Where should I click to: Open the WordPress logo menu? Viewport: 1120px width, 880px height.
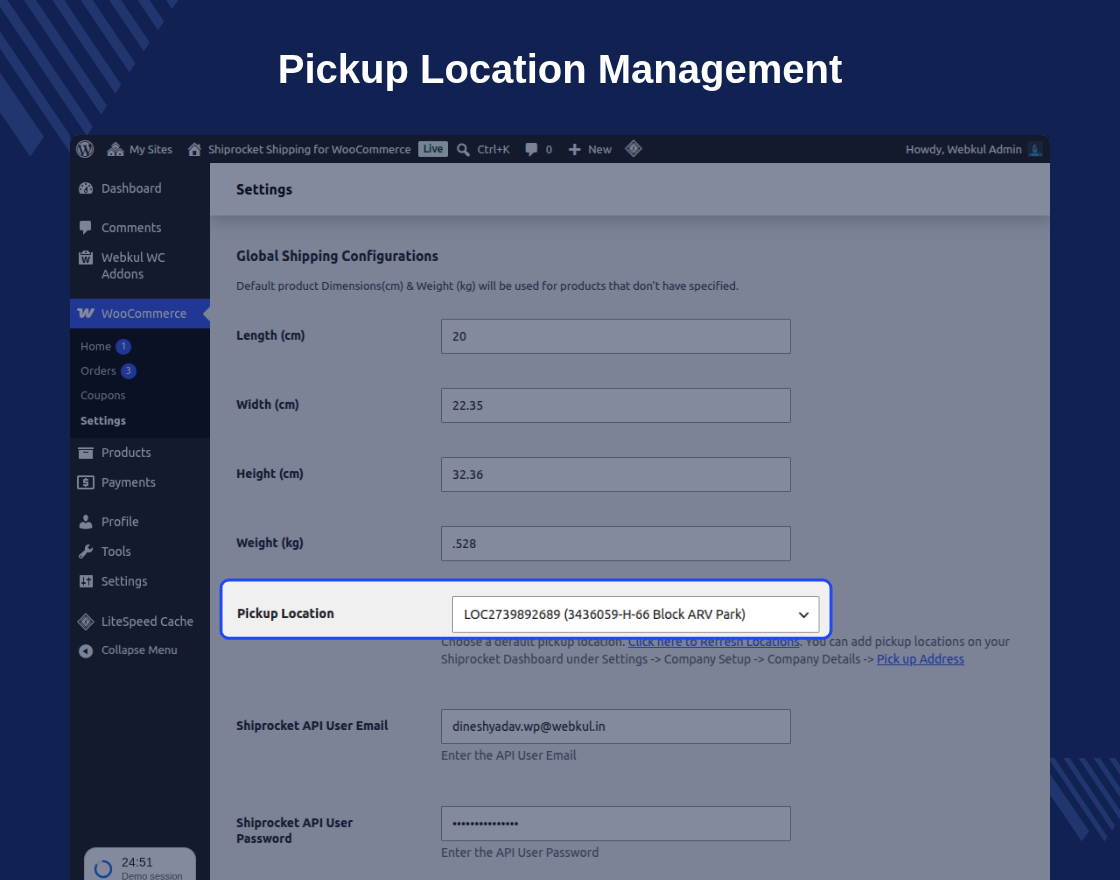click(x=85, y=149)
